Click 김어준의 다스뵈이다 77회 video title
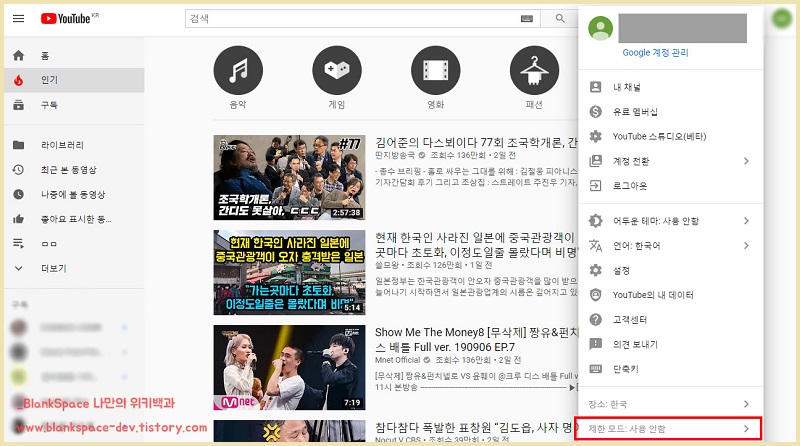This screenshot has width=800, height=446. pos(477,142)
